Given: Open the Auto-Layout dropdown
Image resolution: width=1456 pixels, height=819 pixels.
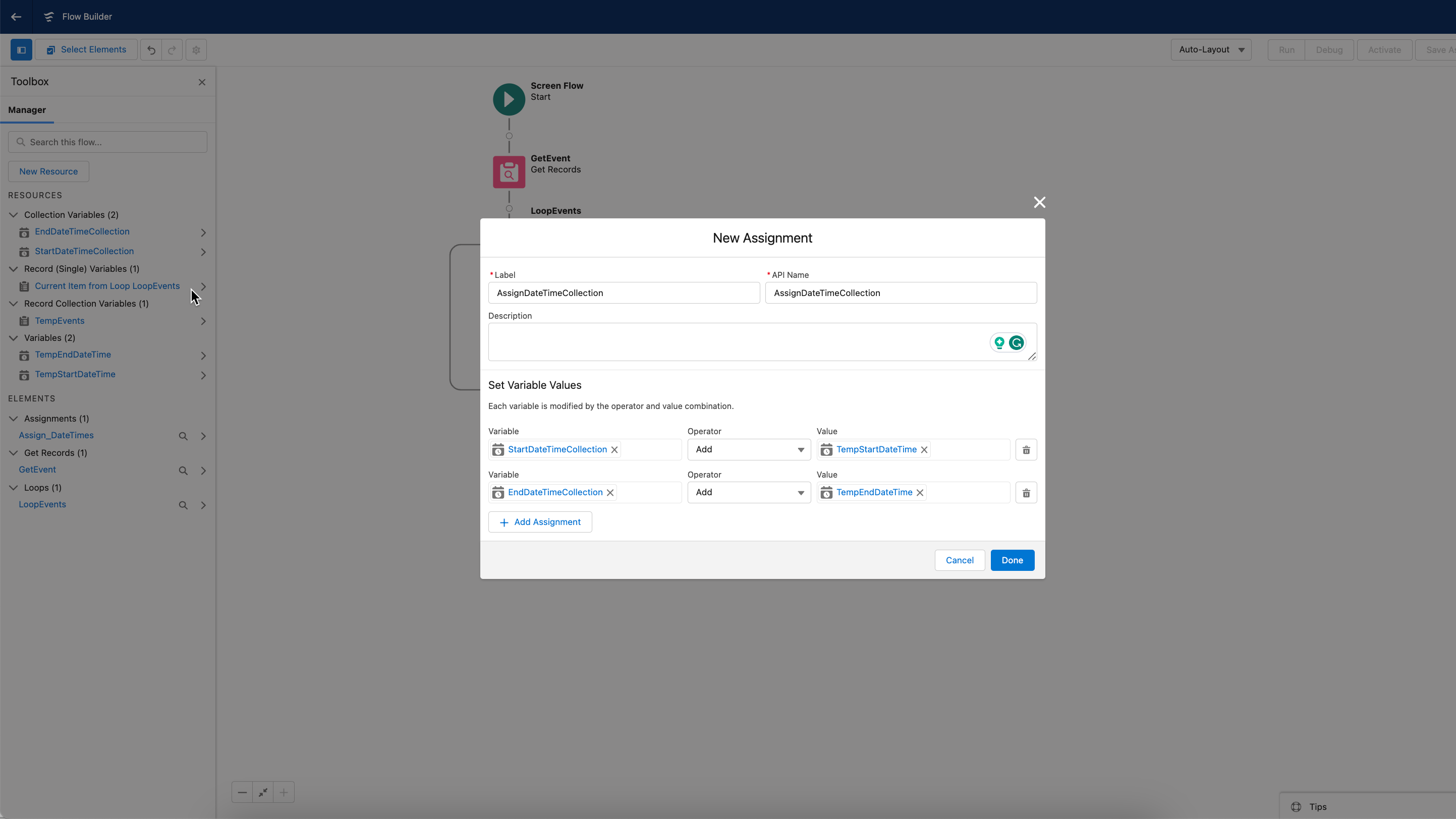Looking at the screenshot, I should click(x=1211, y=50).
